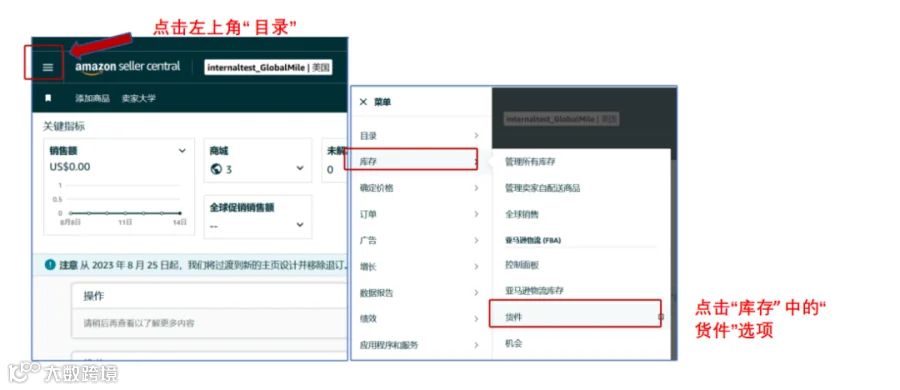Select 管理卖家自配送商品 in submenu
The width and height of the screenshot is (900, 390).
[x=542, y=188]
